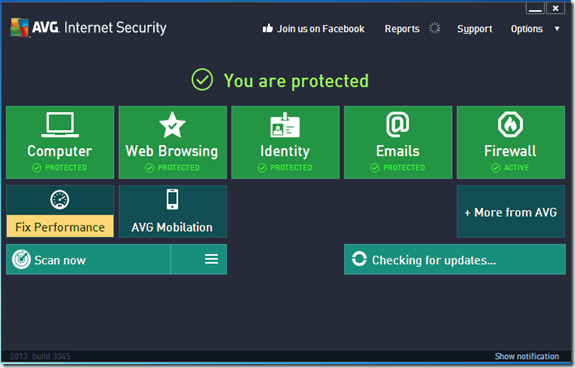The width and height of the screenshot is (575, 368).
Task: Click the Scan now radar icon
Action: (21, 260)
